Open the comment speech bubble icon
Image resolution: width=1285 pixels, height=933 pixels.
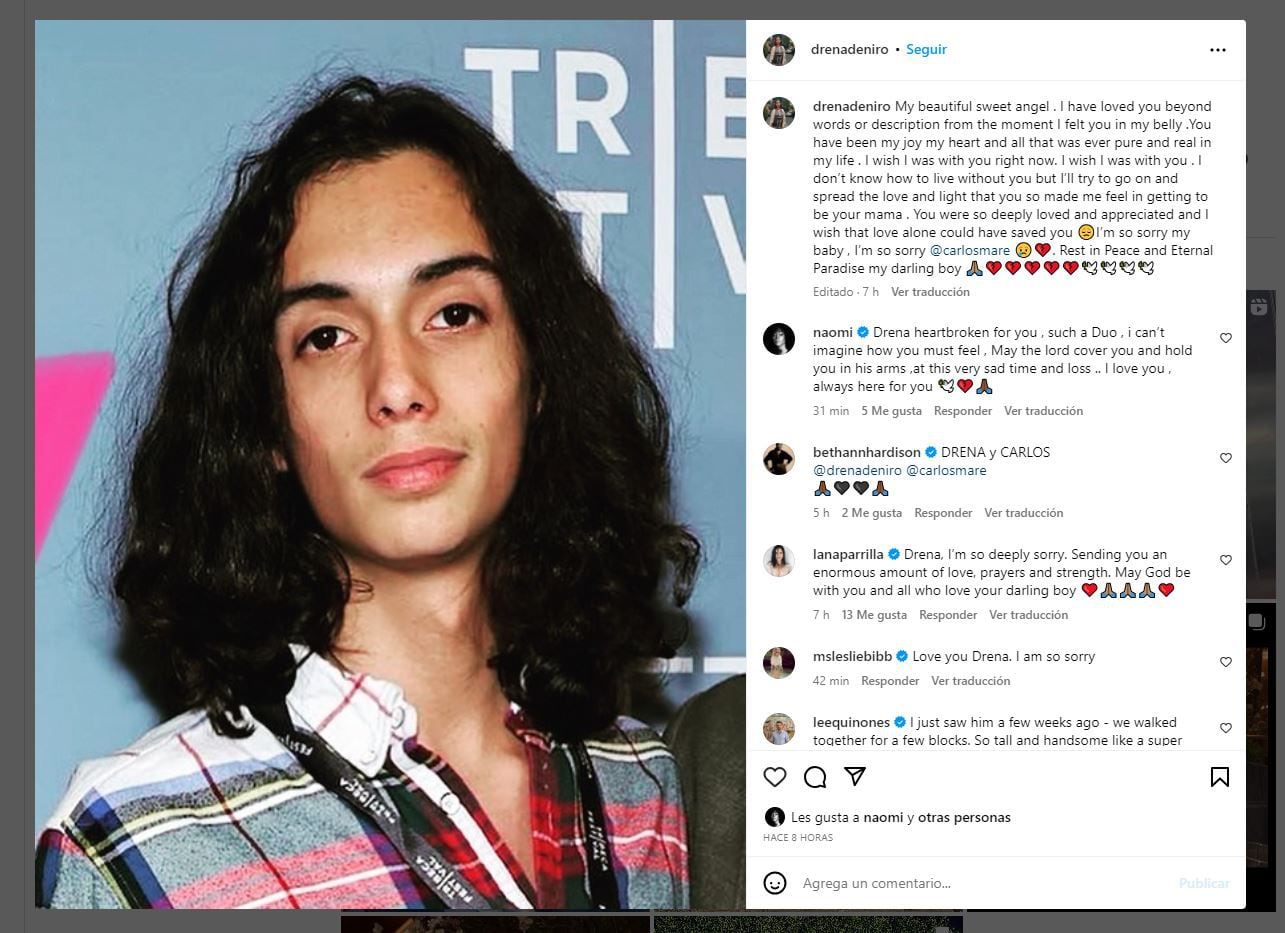click(815, 777)
